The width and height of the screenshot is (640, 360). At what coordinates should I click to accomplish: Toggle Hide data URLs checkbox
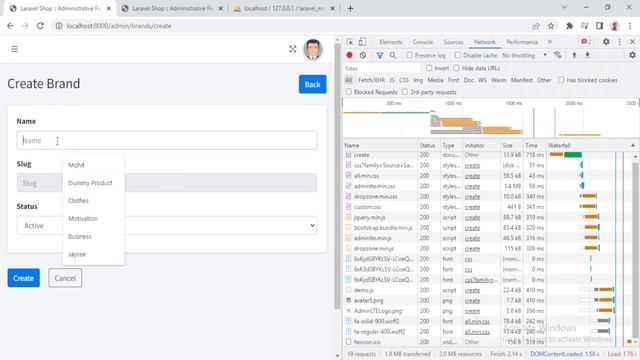[x=456, y=68]
